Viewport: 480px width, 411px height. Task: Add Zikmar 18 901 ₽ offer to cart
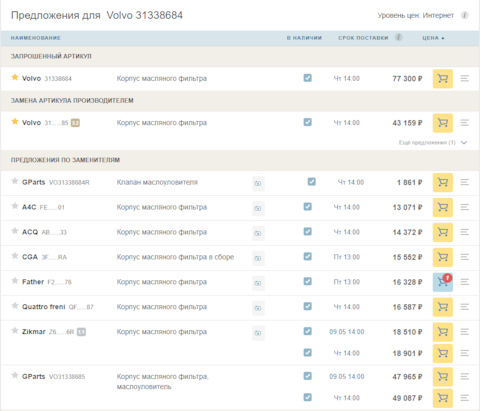click(443, 353)
